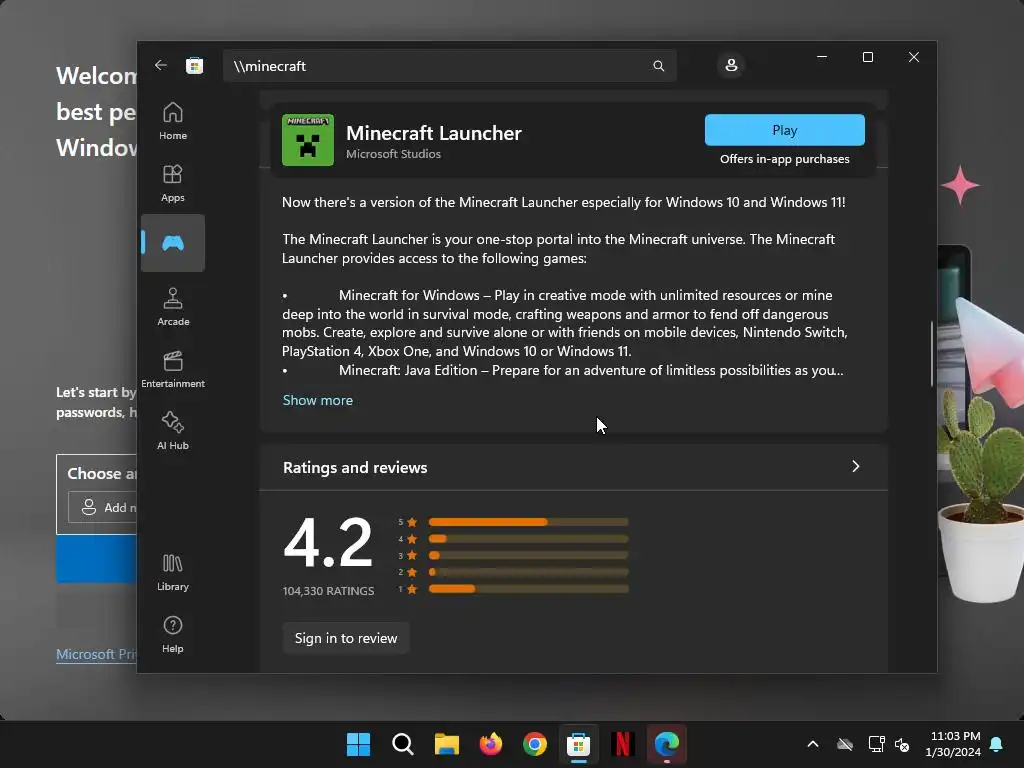The image size is (1024, 768).
Task: Expand Ratings and reviews with the chevron
Action: pos(856,466)
